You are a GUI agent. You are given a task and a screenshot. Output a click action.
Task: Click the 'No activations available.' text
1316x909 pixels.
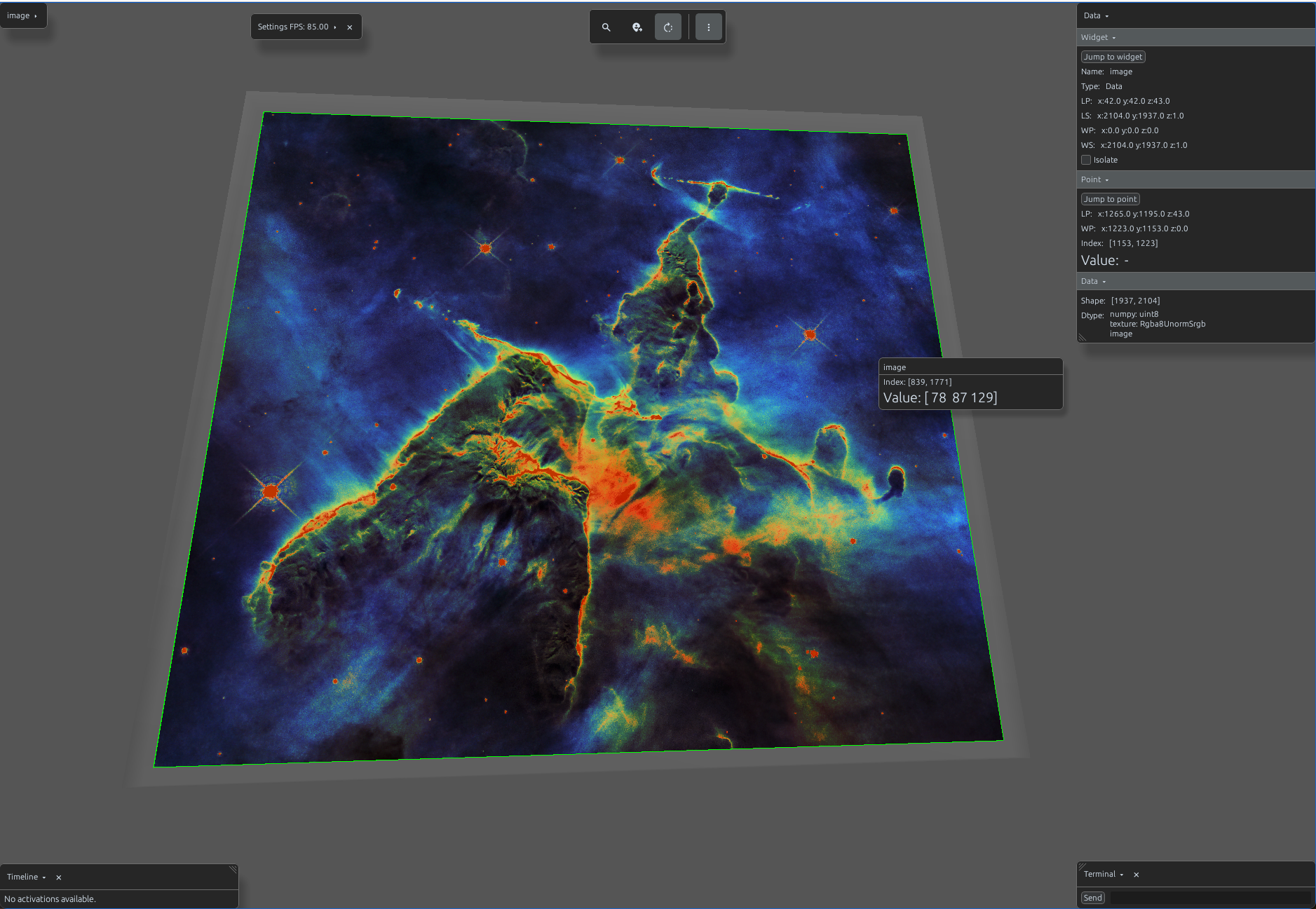tap(50, 899)
